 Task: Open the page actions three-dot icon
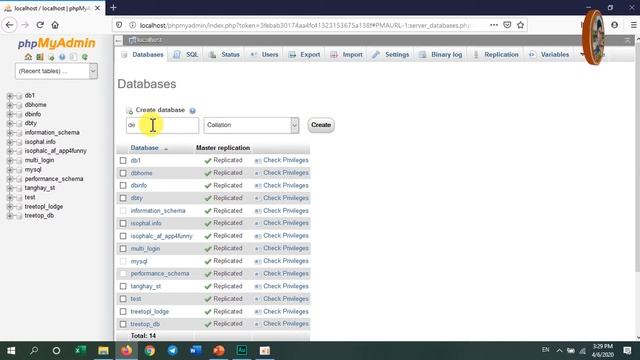tap(494, 25)
